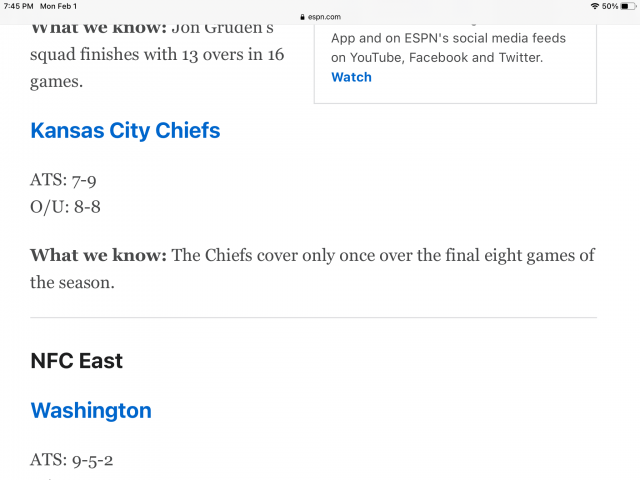Click the ATS: 7-9 record line

coord(63,181)
